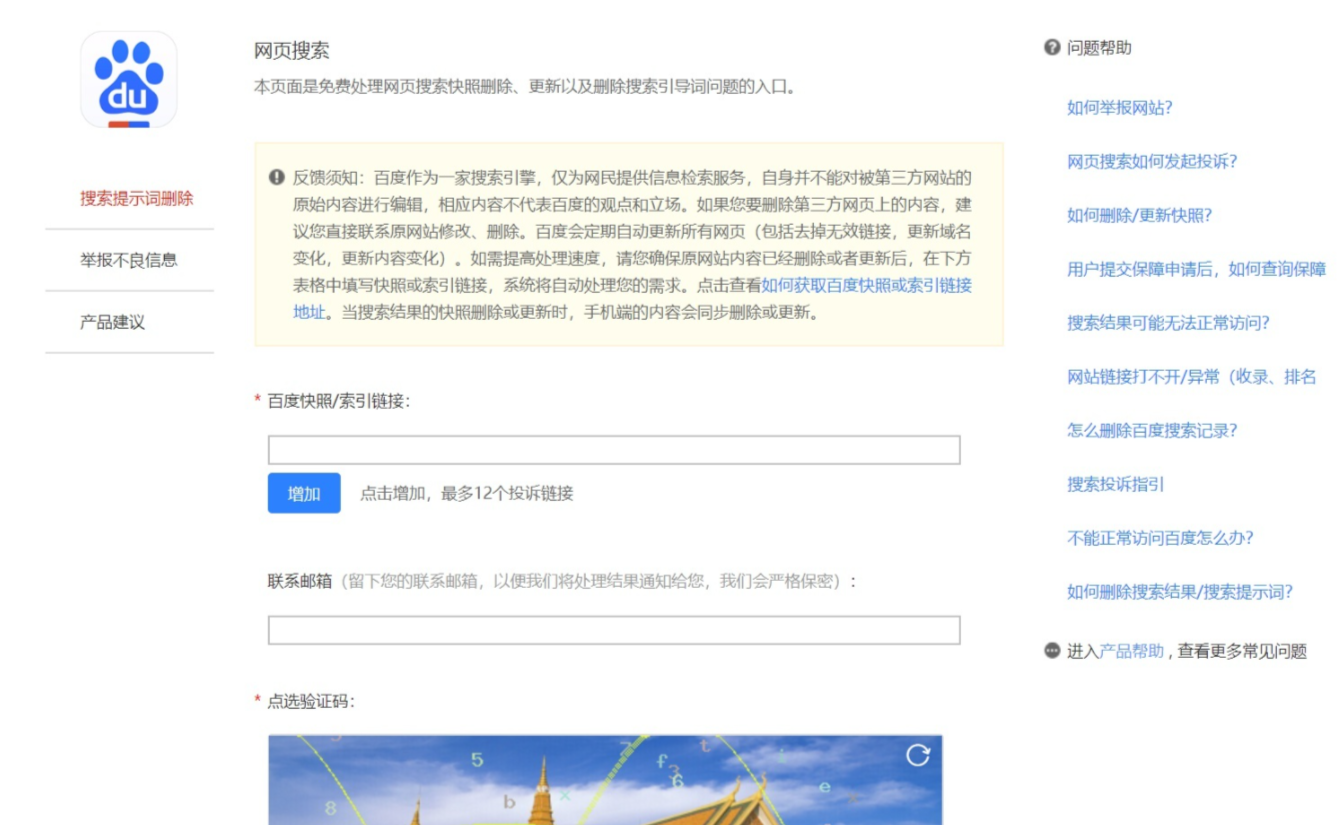Open help link 如何删除/更新快照?
Image resolution: width=1343 pixels, height=825 pixels.
[x=1140, y=215]
